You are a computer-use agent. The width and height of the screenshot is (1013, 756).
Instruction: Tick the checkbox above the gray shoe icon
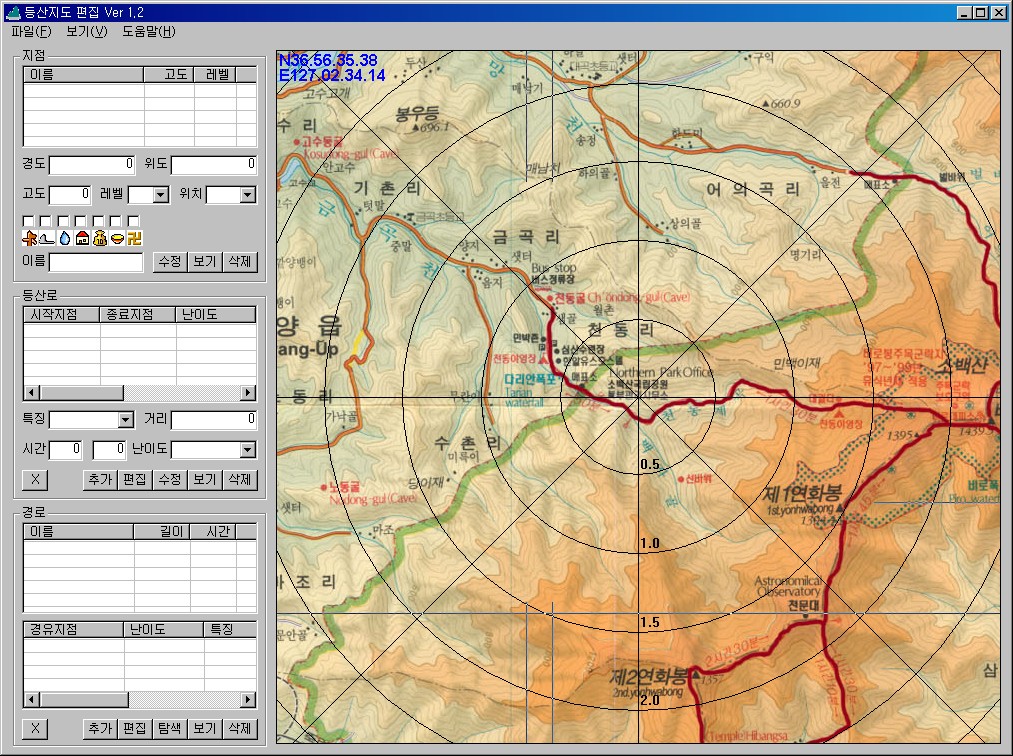tap(45, 222)
